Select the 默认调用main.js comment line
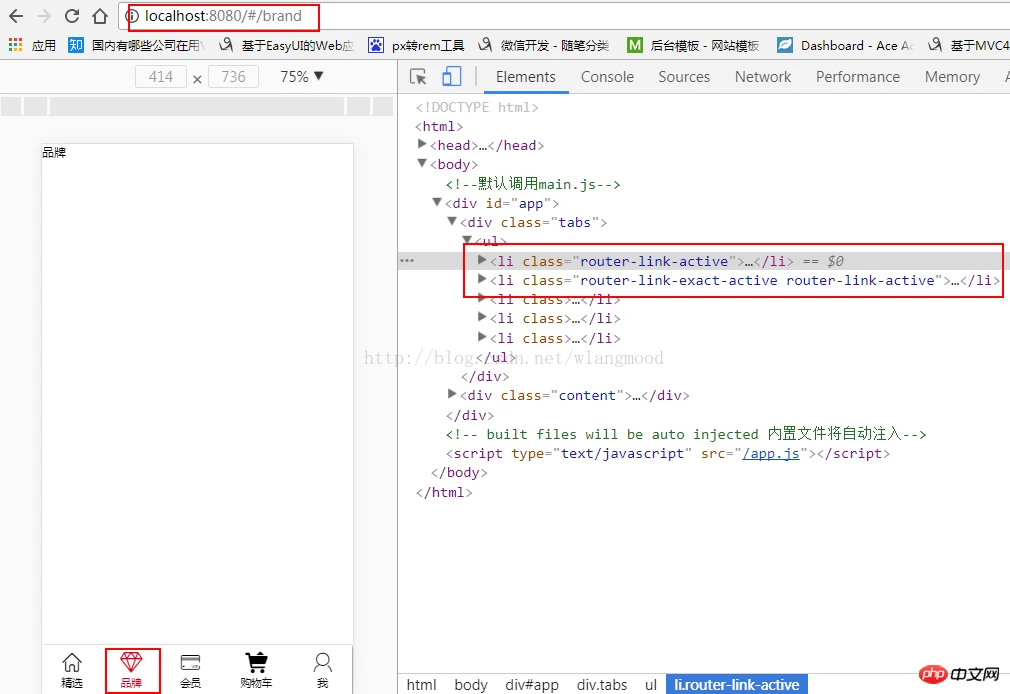The width and height of the screenshot is (1010, 694). pyautogui.click(x=533, y=184)
